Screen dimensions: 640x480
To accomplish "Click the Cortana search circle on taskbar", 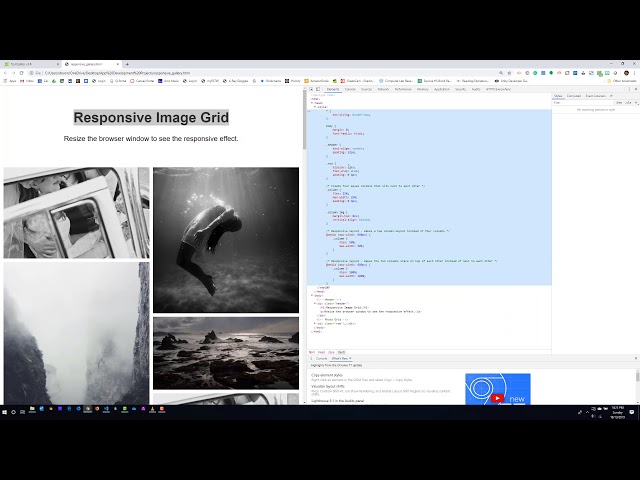I will 13,412.
